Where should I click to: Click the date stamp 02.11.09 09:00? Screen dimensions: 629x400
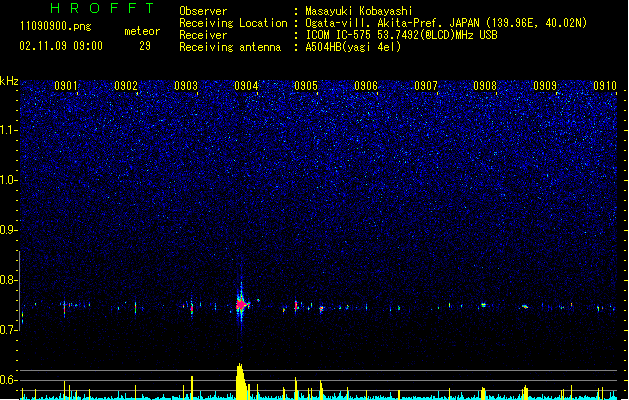pos(61,46)
